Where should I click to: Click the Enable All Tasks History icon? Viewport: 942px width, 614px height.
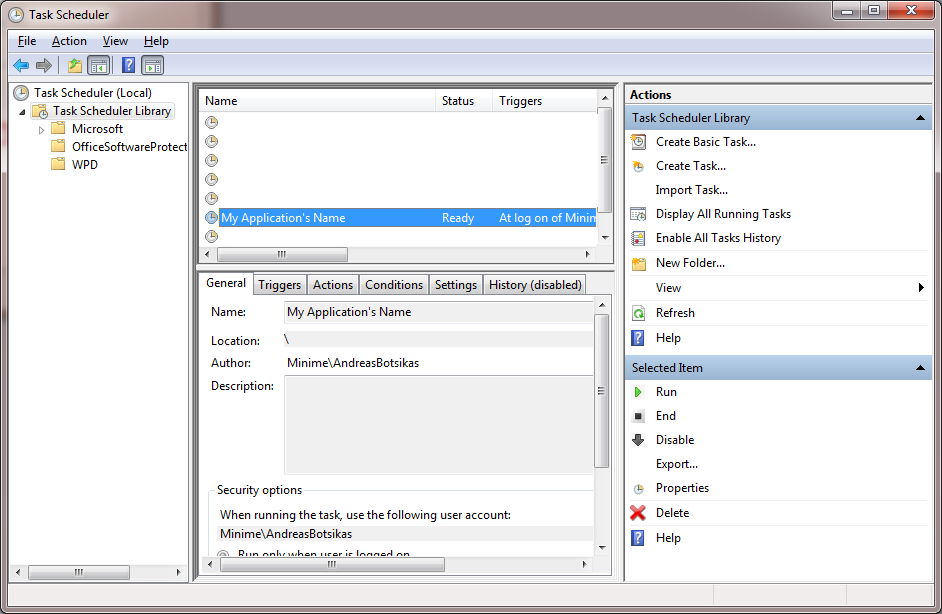[638, 238]
